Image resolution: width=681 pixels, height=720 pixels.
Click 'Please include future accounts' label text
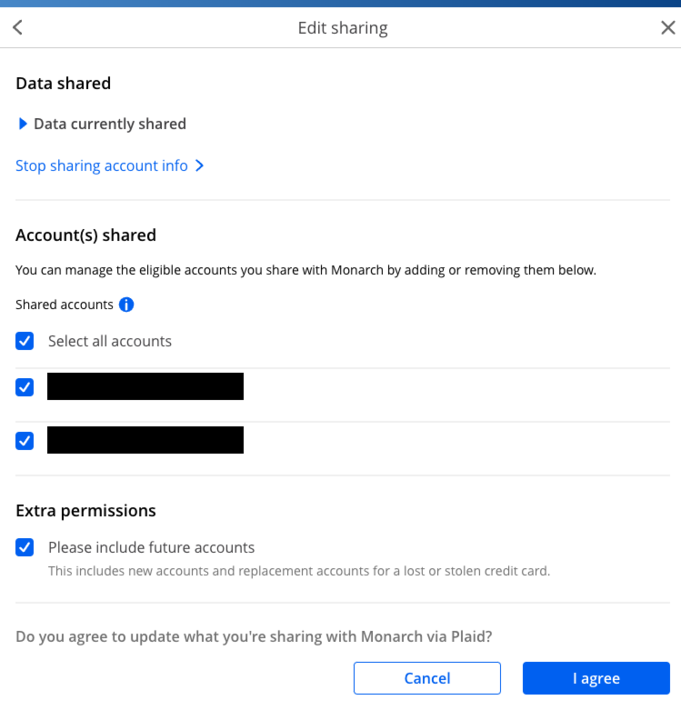pyautogui.click(x=151, y=548)
